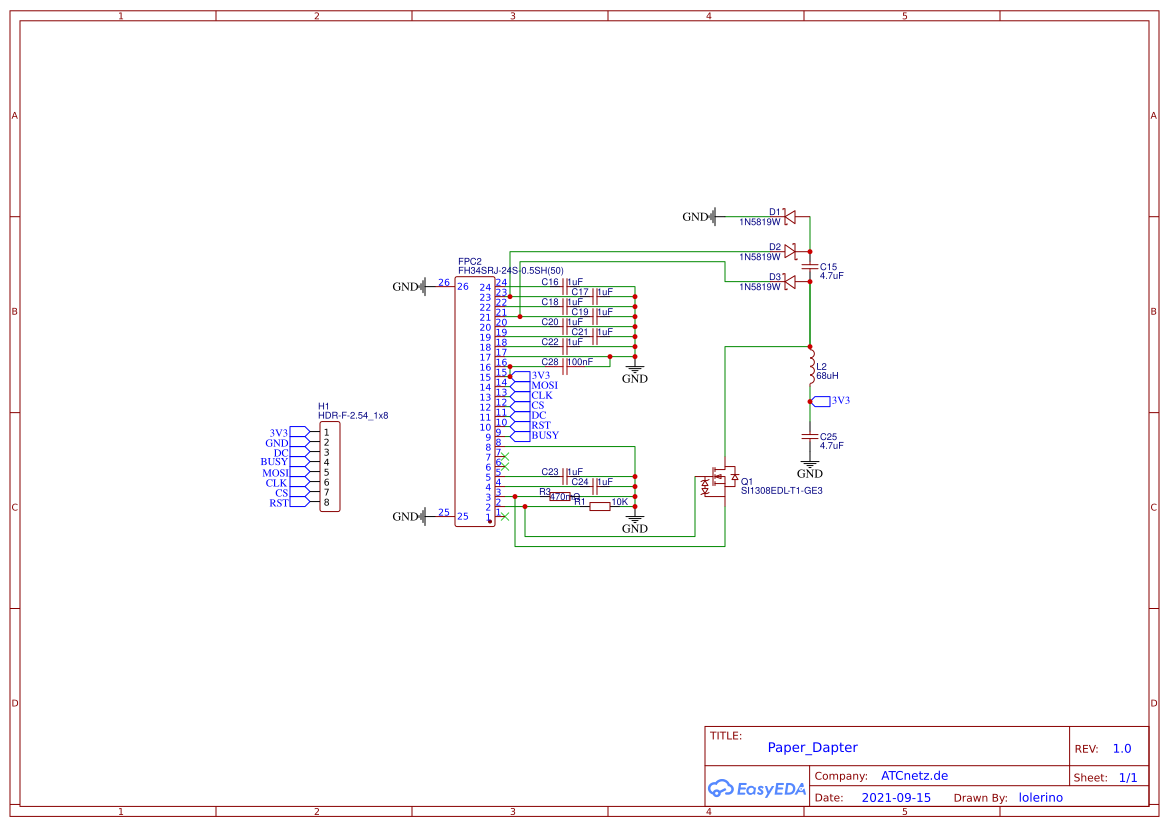Select header H1 HDR-F-2.54_1x8 symbol
The image size is (1169, 827).
pyautogui.click(x=329, y=467)
